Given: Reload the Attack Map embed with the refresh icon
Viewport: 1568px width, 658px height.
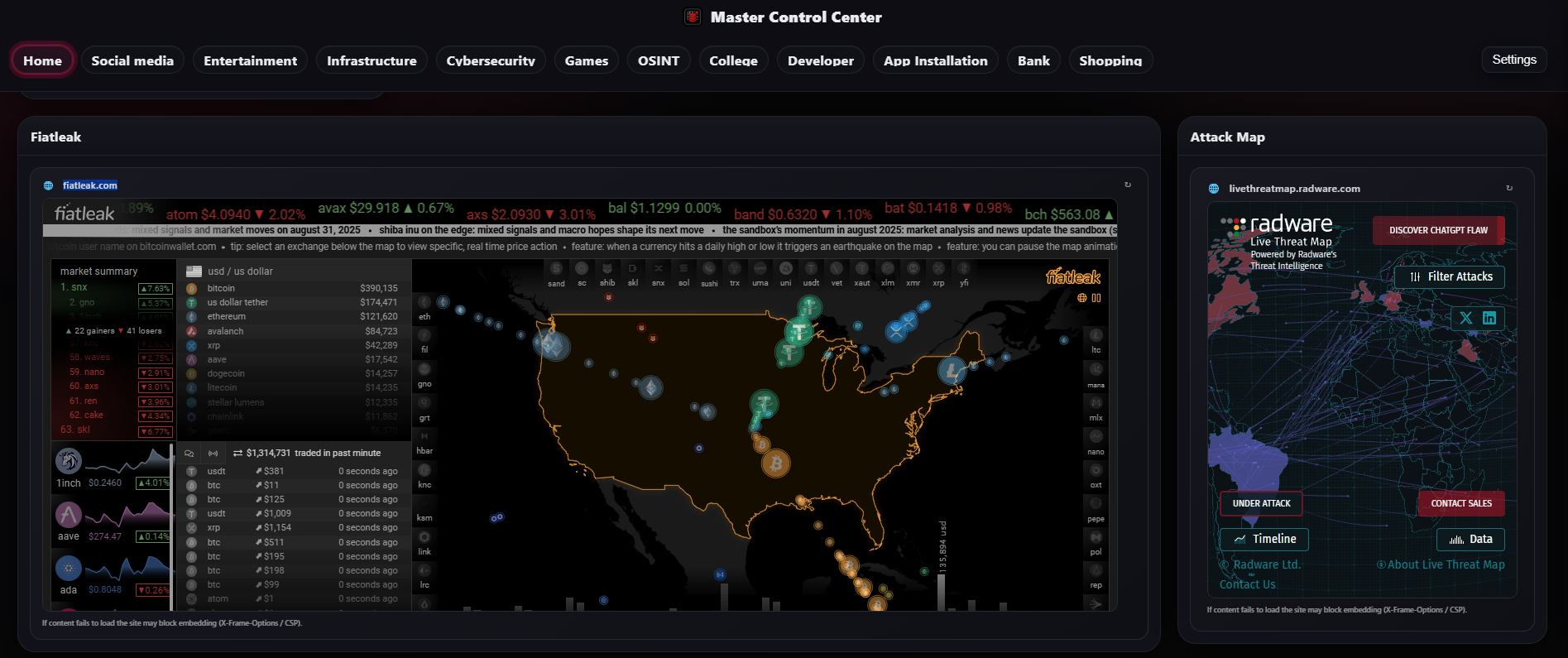Looking at the screenshot, I should [1508, 188].
